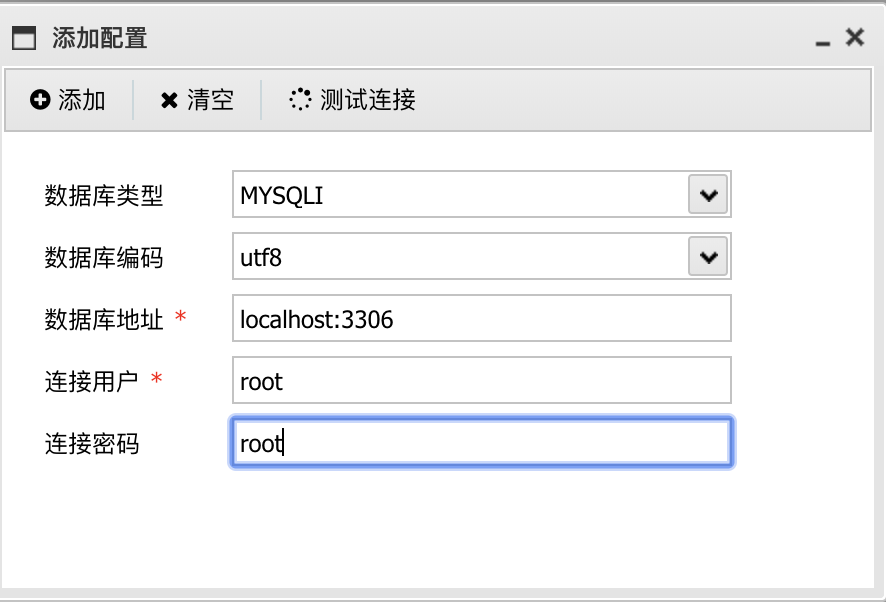This screenshot has height=602, width=886.
Task: Click the chevron arrow of 数据库编码 selector
Action: pos(708,256)
